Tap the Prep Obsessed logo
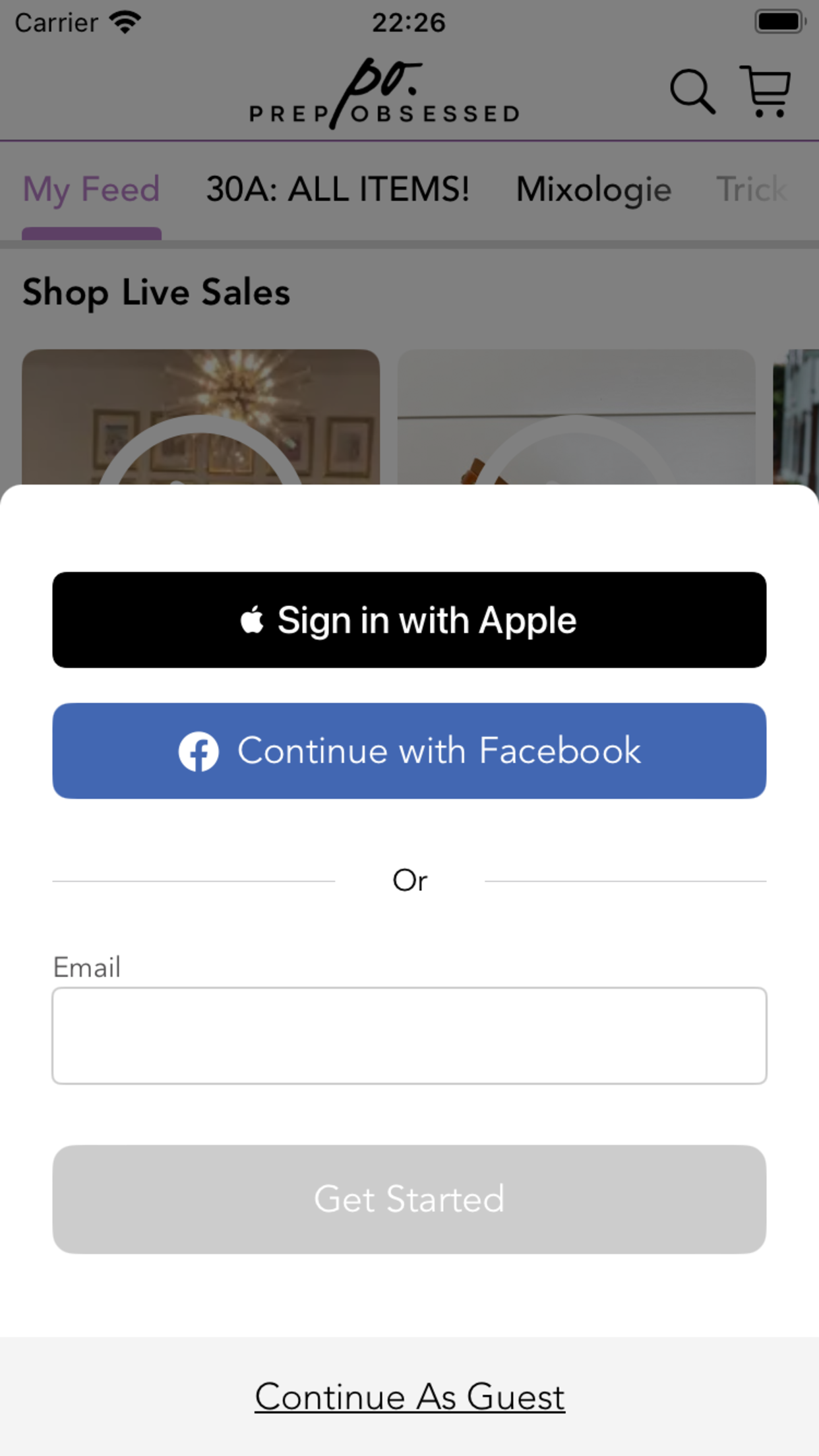This screenshot has height=1456, width=819. click(x=384, y=93)
